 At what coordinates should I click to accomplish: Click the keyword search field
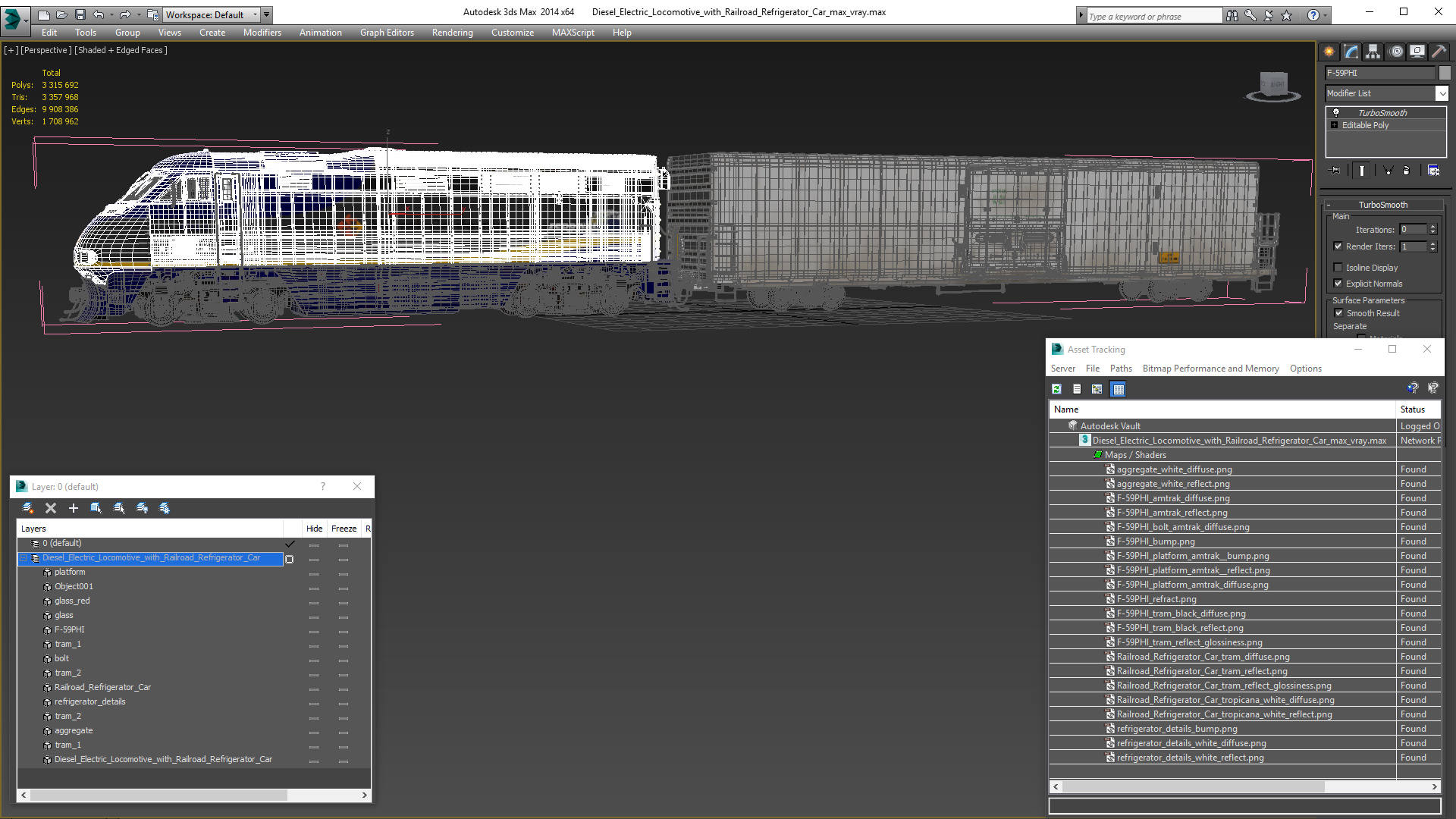tap(1153, 16)
